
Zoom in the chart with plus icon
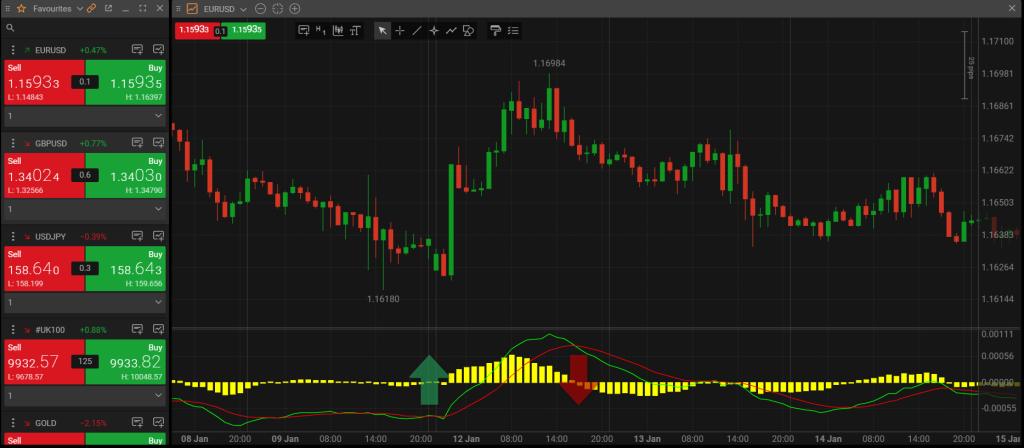(x=294, y=8)
